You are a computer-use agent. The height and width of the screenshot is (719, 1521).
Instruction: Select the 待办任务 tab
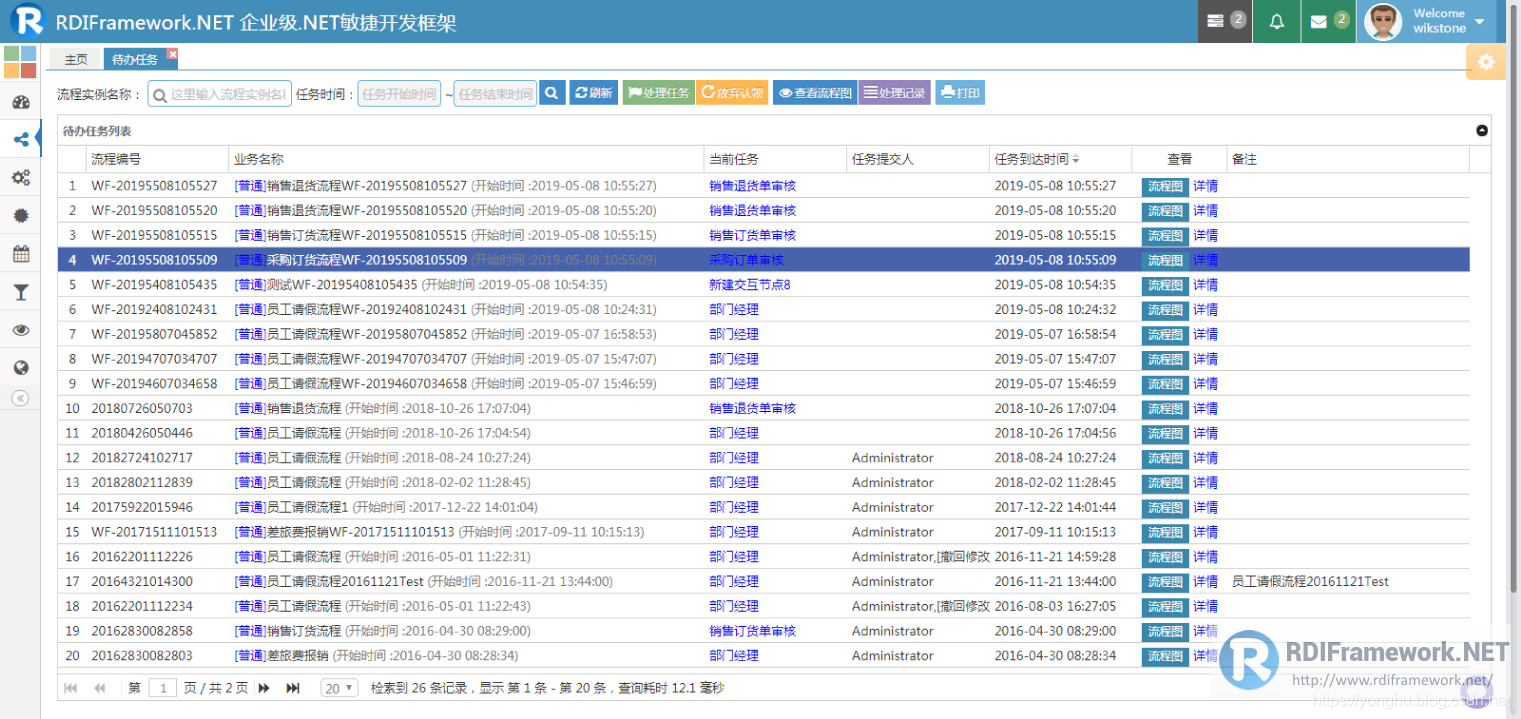(135, 59)
